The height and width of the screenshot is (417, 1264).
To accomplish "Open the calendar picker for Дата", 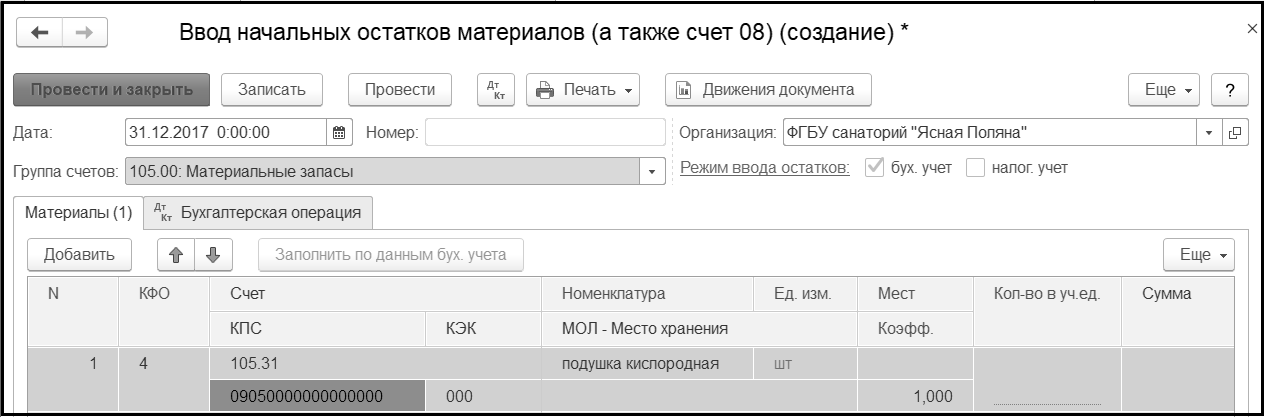I will 338,132.
